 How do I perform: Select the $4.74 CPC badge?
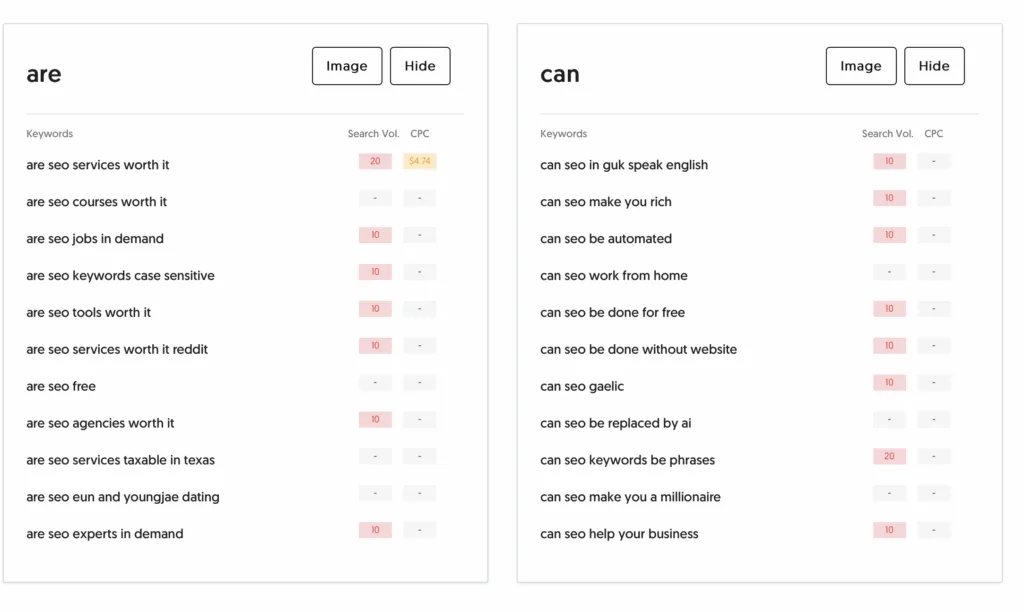click(419, 161)
